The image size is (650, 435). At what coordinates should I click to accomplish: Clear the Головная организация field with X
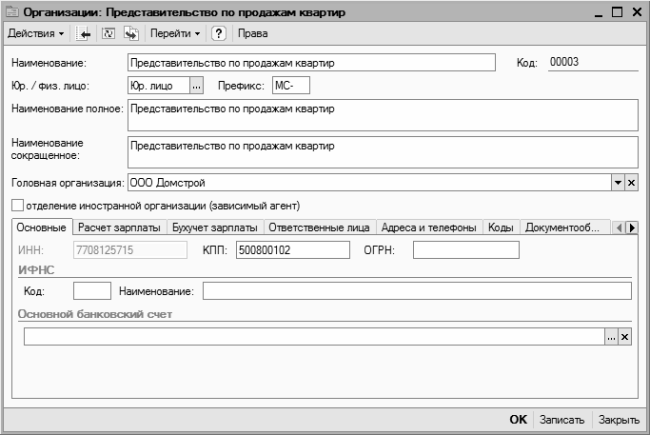(631, 182)
